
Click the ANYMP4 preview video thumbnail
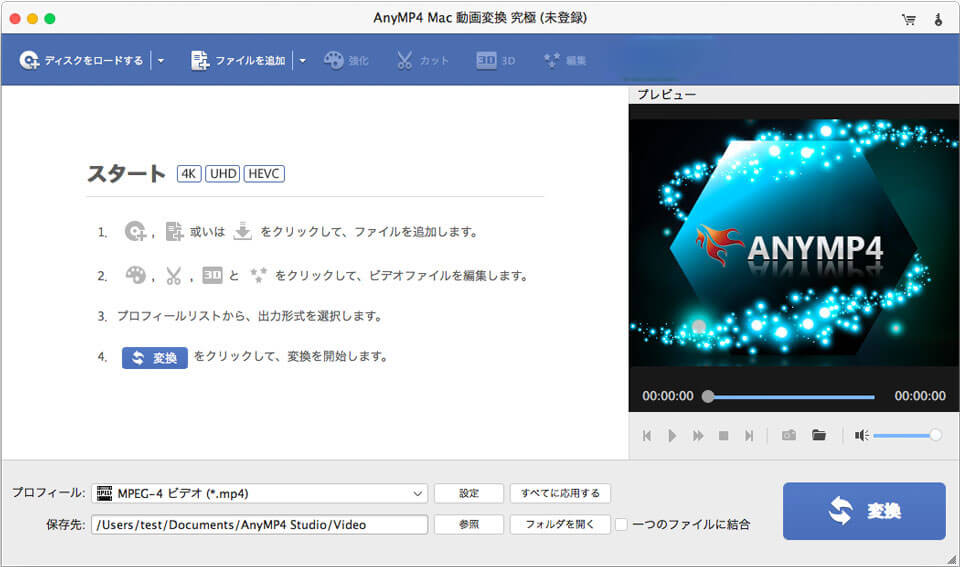[x=793, y=242]
